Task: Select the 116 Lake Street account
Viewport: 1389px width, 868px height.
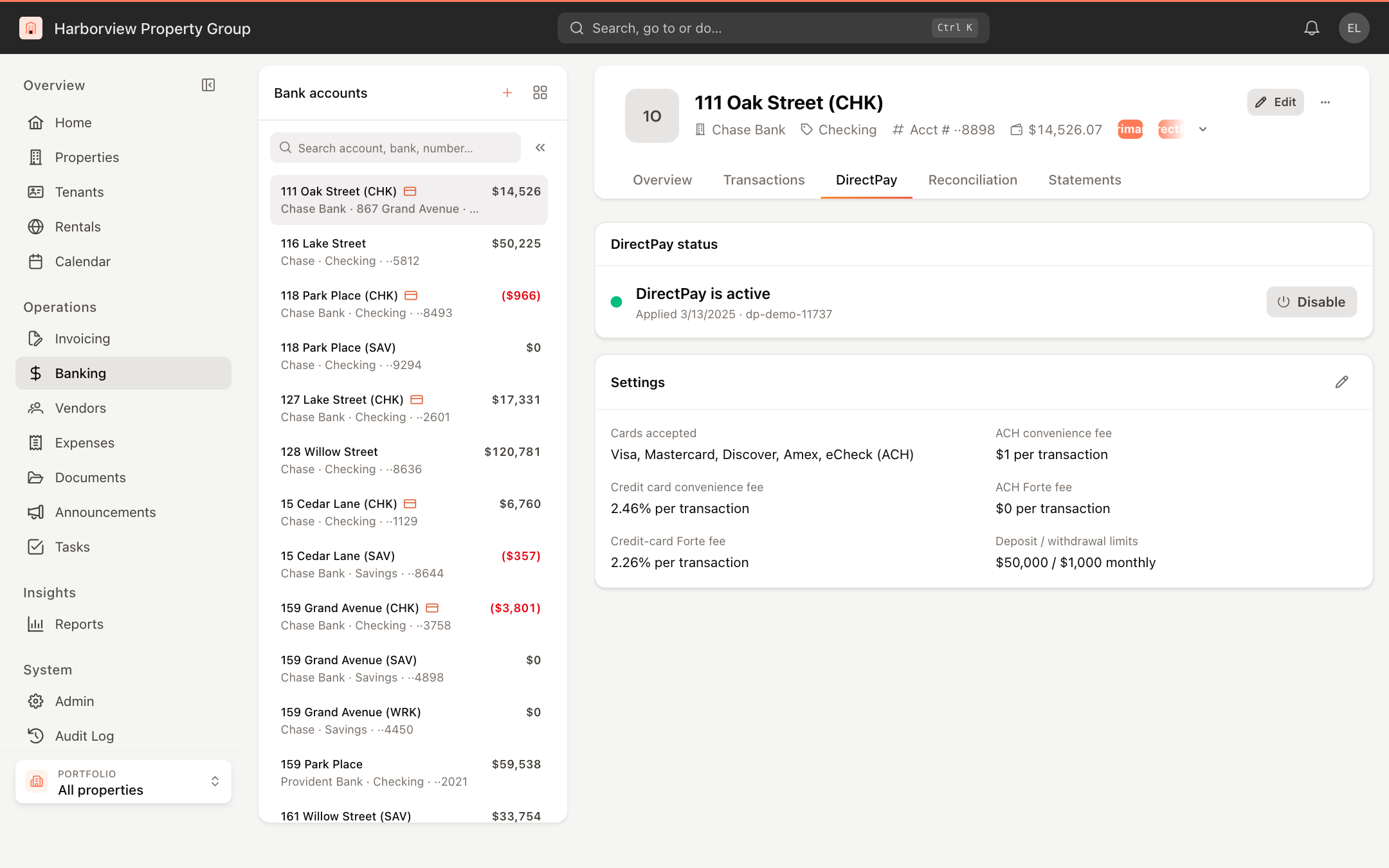Action: coord(409,252)
